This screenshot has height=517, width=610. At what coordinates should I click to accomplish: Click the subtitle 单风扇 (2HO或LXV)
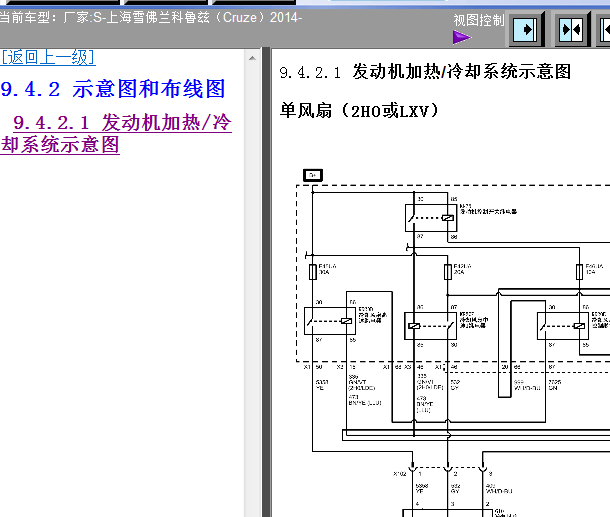(359, 111)
